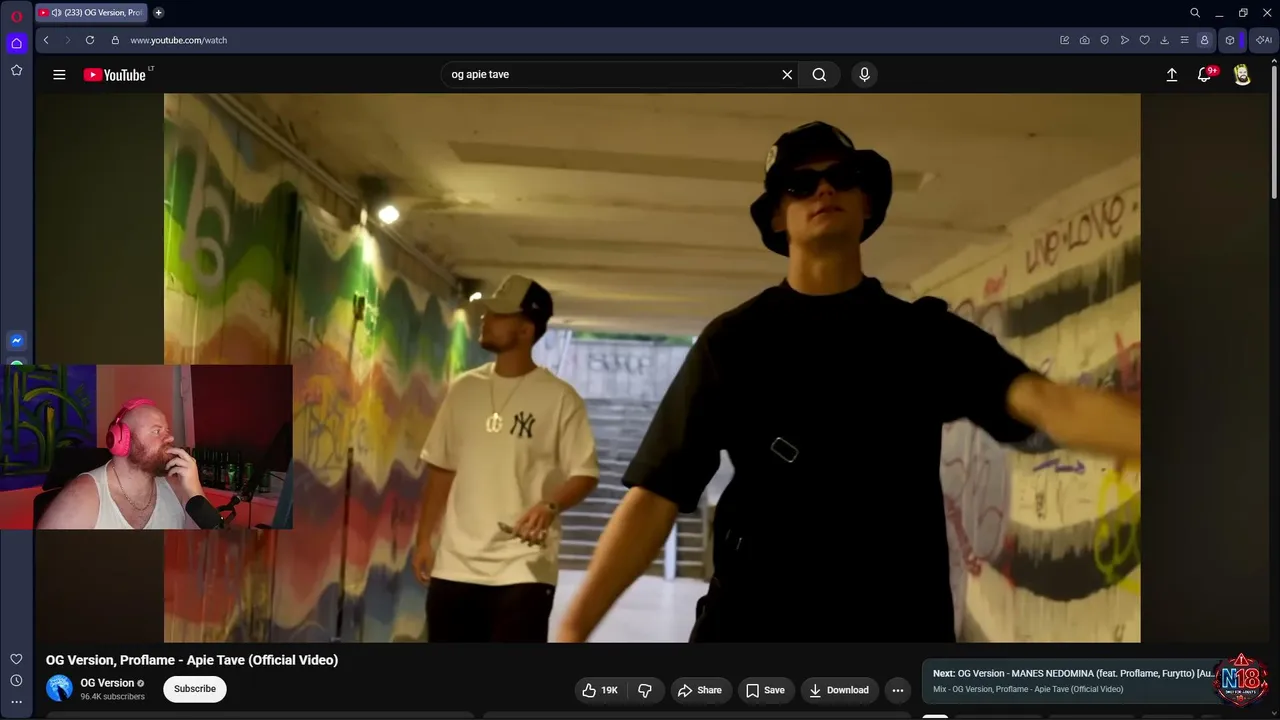Open YouTube notifications bell

(1205, 74)
